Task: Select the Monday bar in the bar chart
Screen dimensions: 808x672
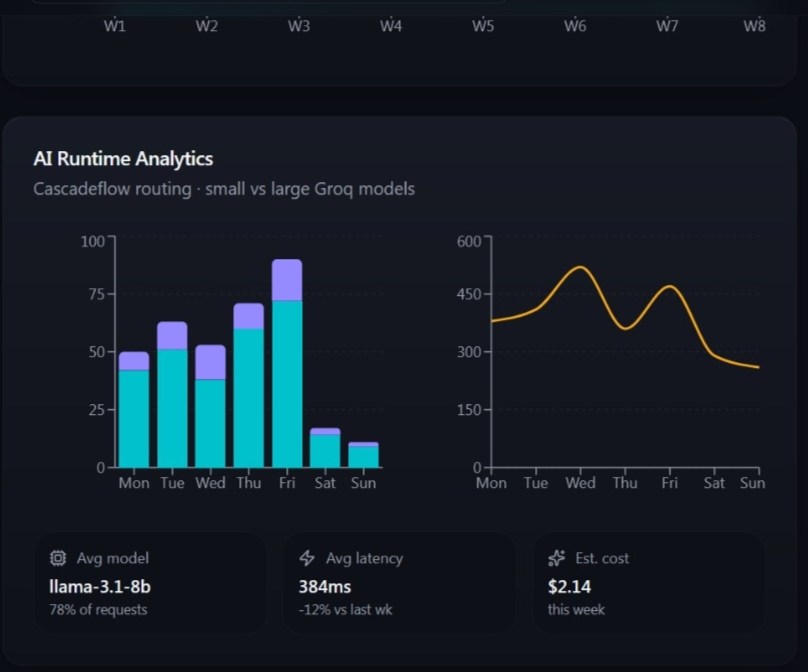Action: (x=134, y=410)
